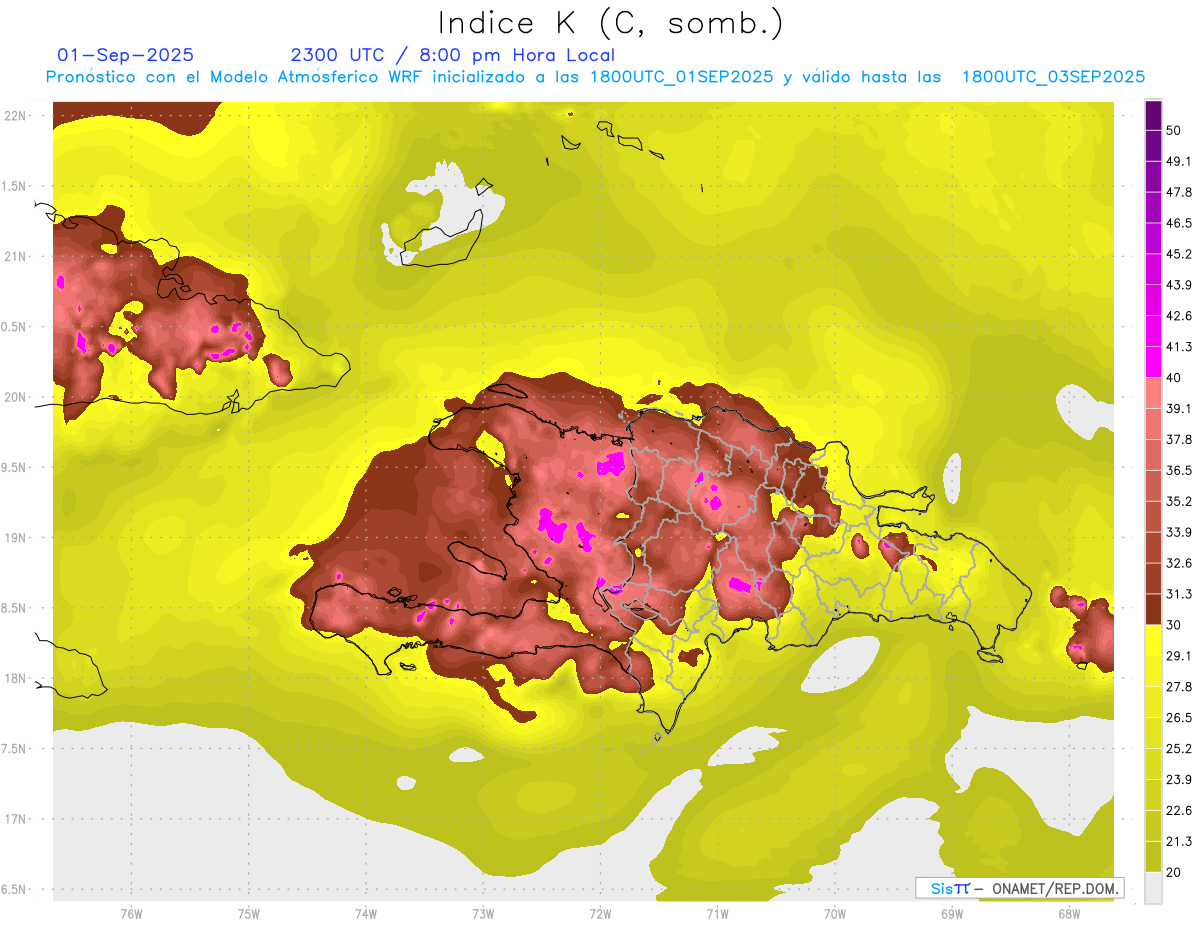Viewport: 1200px width, 927px height.
Task: Click longitude axis label "72W"
Action: click(600, 914)
